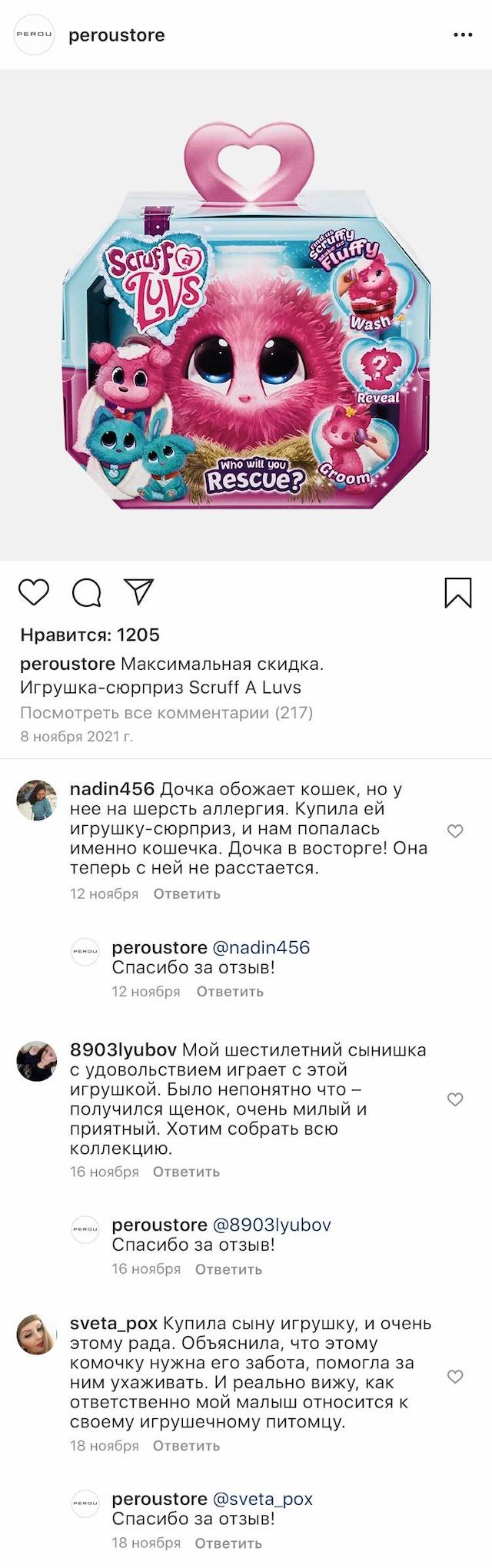Like the post with the heart icon

(33, 592)
